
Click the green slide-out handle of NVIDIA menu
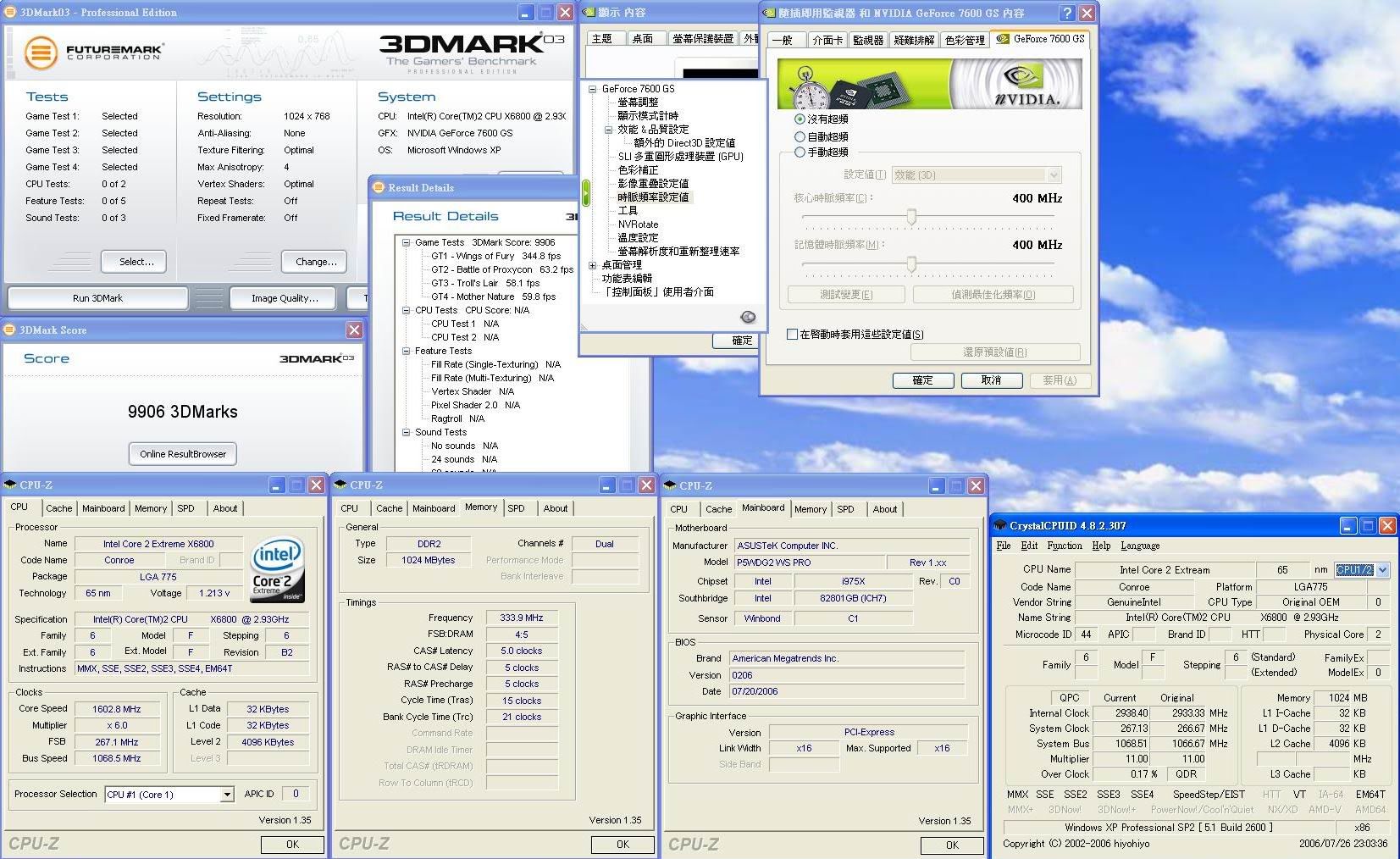click(585, 192)
